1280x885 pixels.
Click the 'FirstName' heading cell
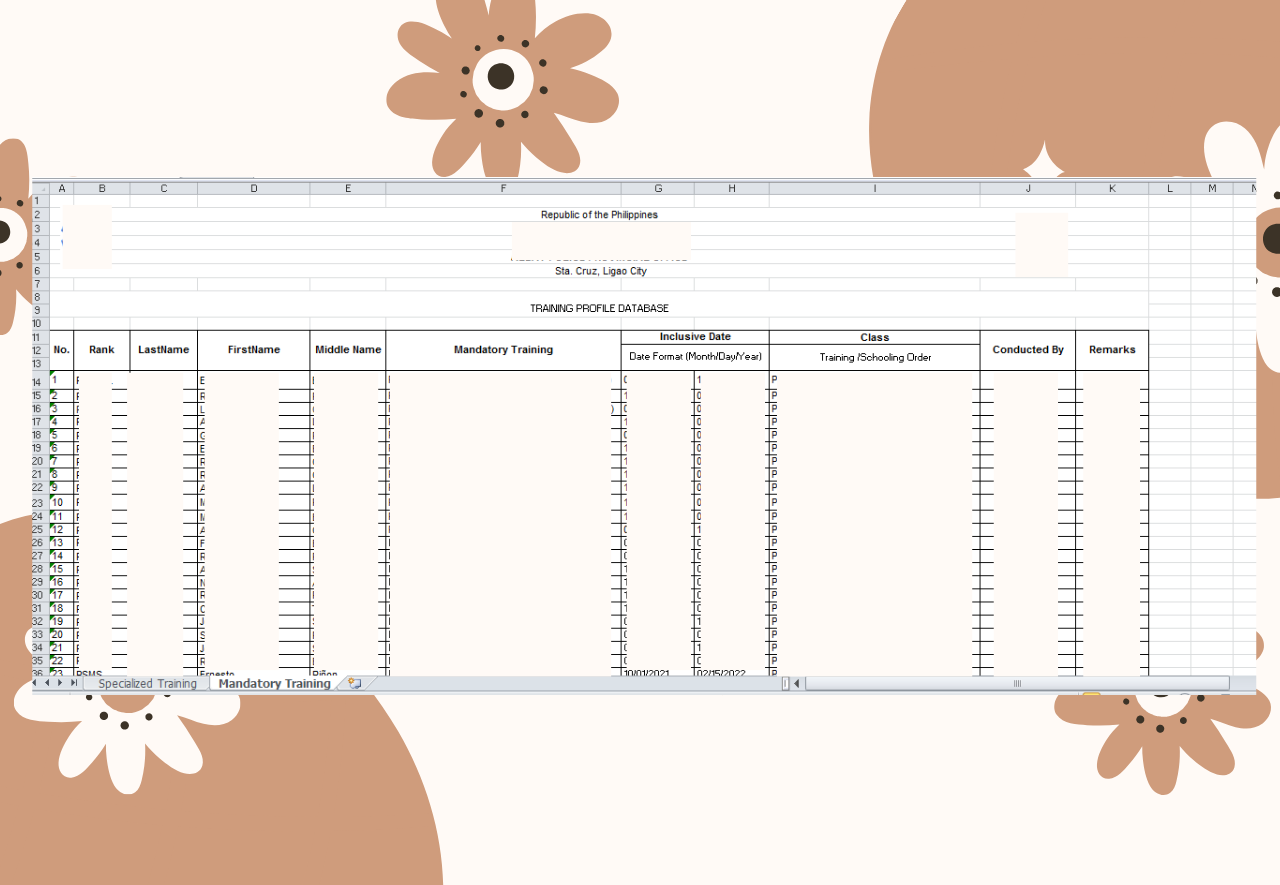click(x=254, y=350)
